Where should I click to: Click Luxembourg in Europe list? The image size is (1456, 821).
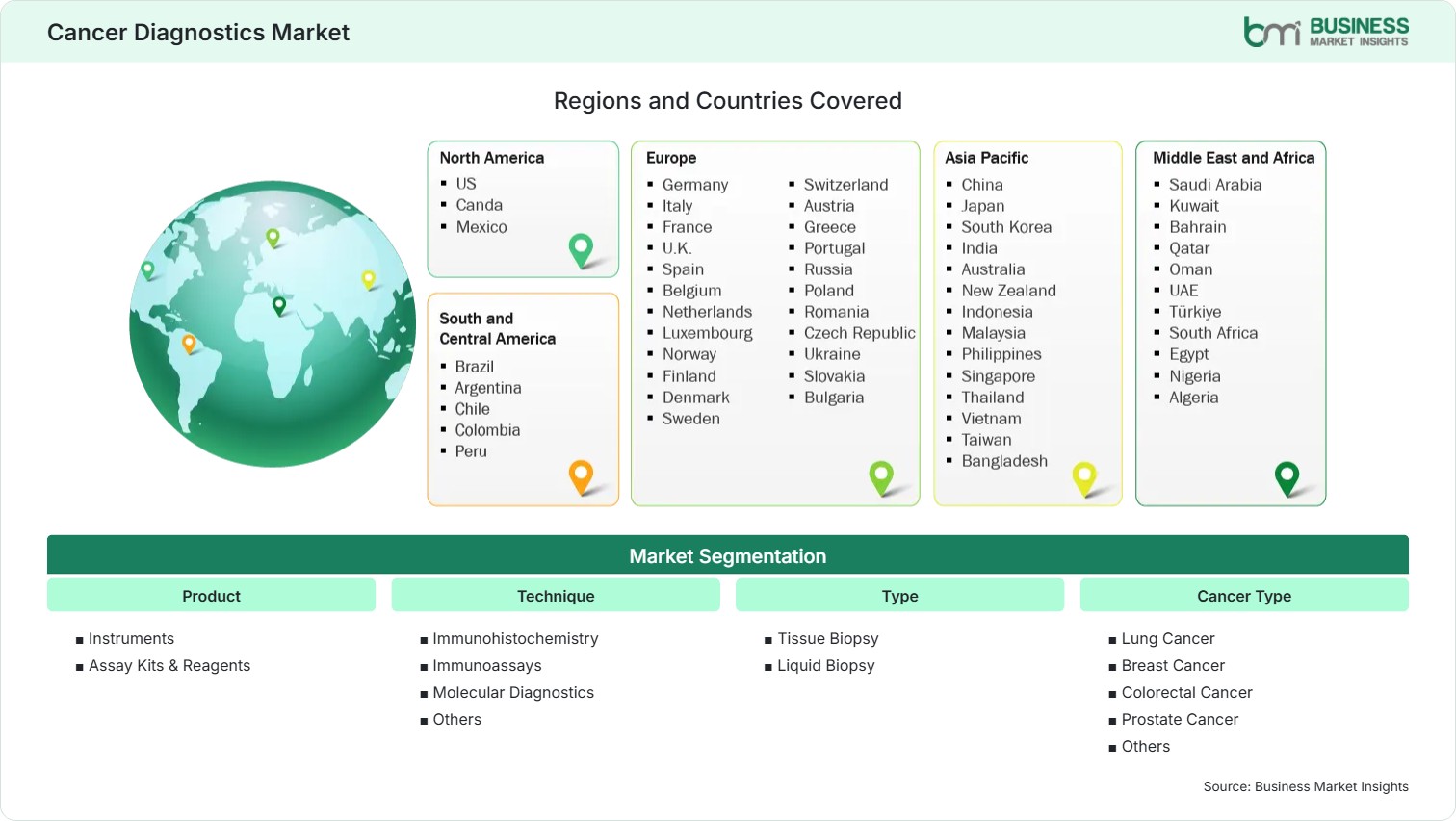pyautogui.click(x=708, y=333)
